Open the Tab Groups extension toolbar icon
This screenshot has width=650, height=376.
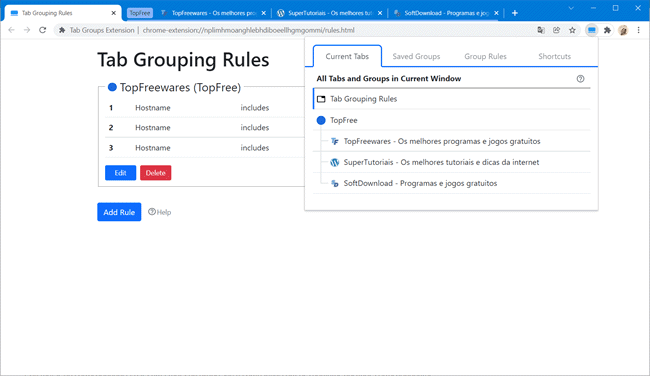coord(592,30)
